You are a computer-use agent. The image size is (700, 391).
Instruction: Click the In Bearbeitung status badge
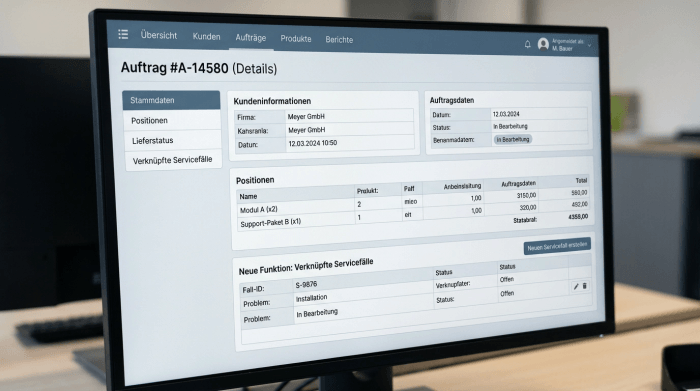click(x=512, y=139)
